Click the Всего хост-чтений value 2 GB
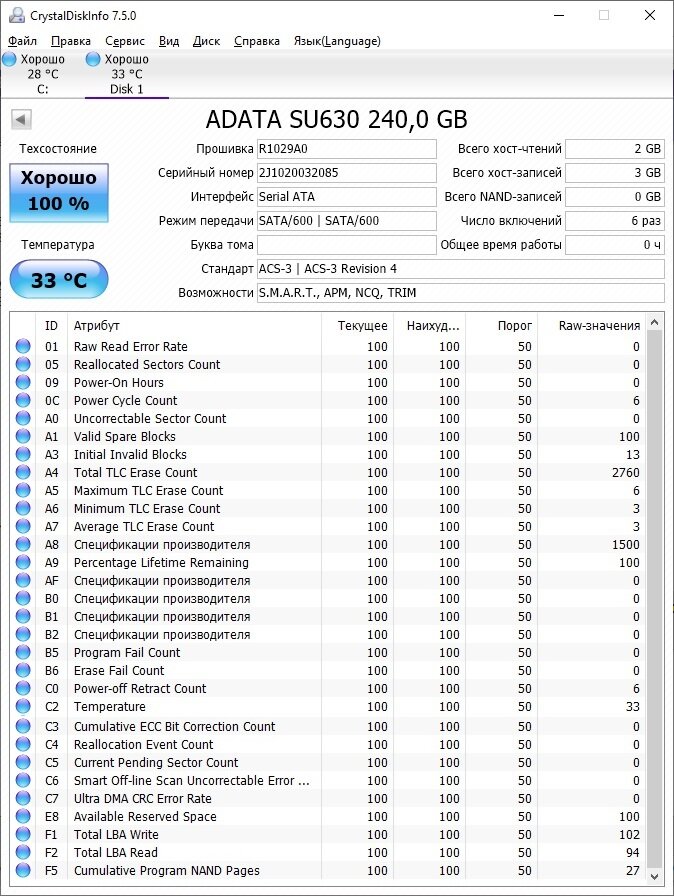Viewport: 674px width, 896px height. coord(615,149)
